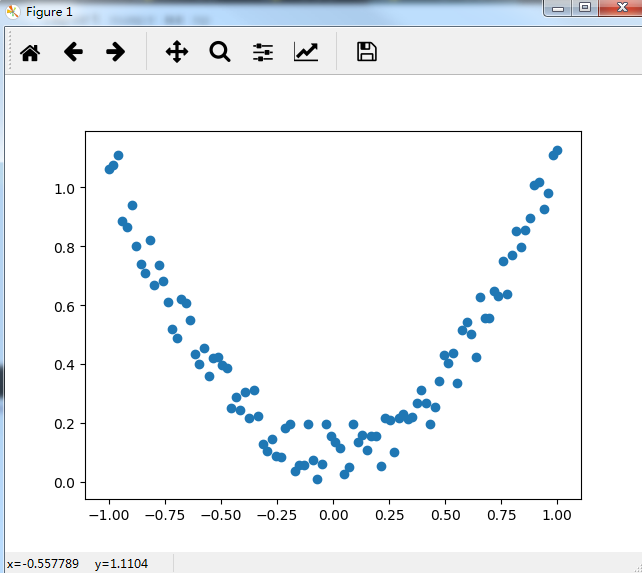This screenshot has height=573, width=642.
Task: Open the Edit axis and curve parameters dialog
Action: tap(306, 52)
